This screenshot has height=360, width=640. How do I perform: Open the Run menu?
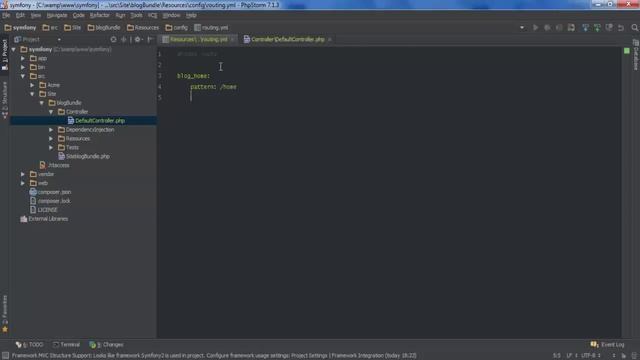(120, 16)
